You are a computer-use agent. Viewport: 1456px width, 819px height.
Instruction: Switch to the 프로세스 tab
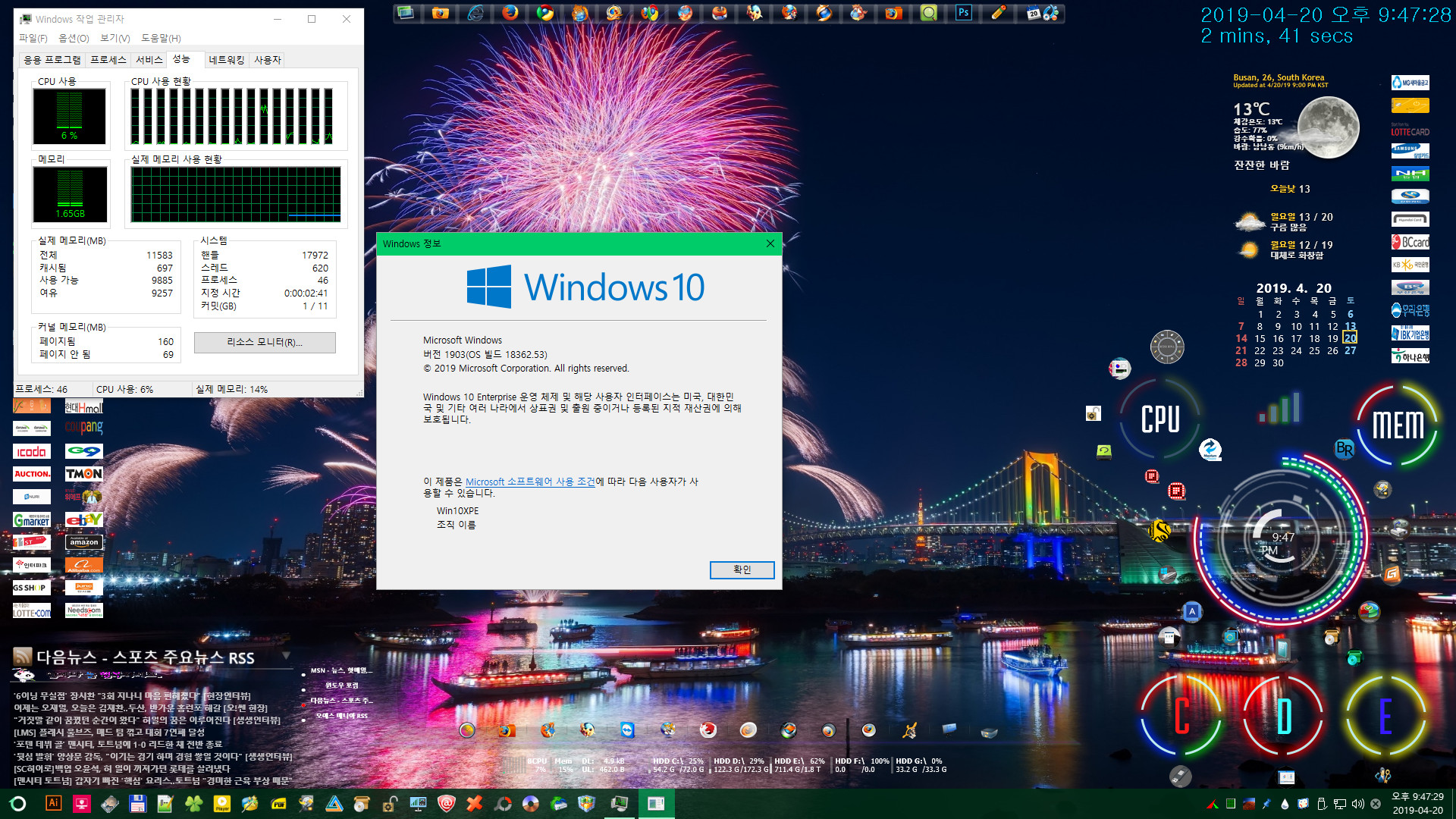pos(108,60)
